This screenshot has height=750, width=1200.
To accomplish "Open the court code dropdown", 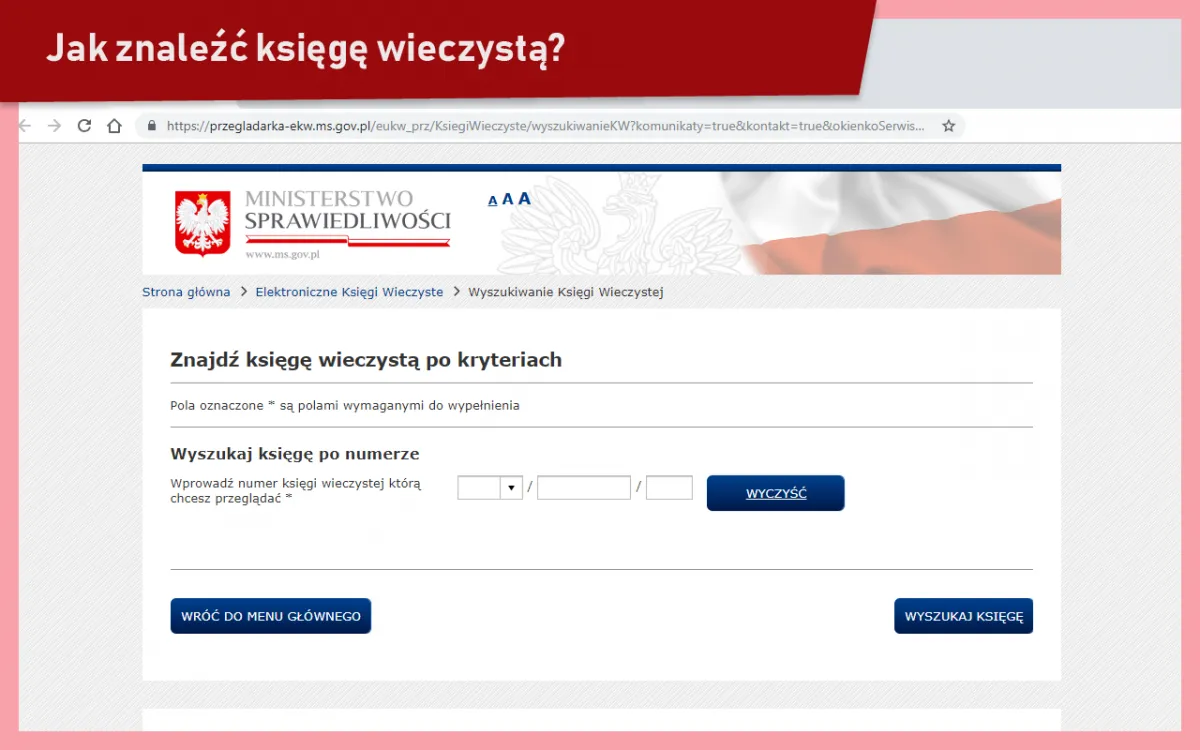I will click(512, 487).
